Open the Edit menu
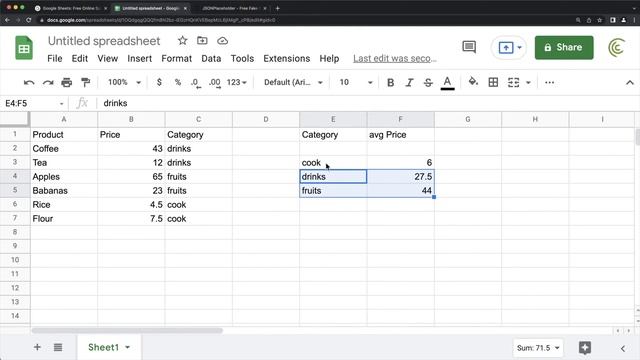 (x=80, y=58)
